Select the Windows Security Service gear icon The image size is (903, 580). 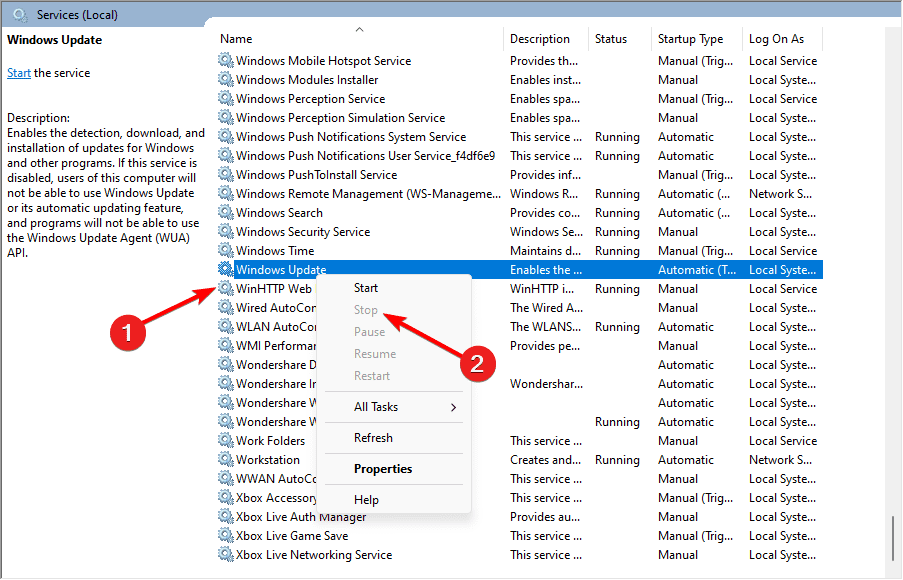point(226,232)
